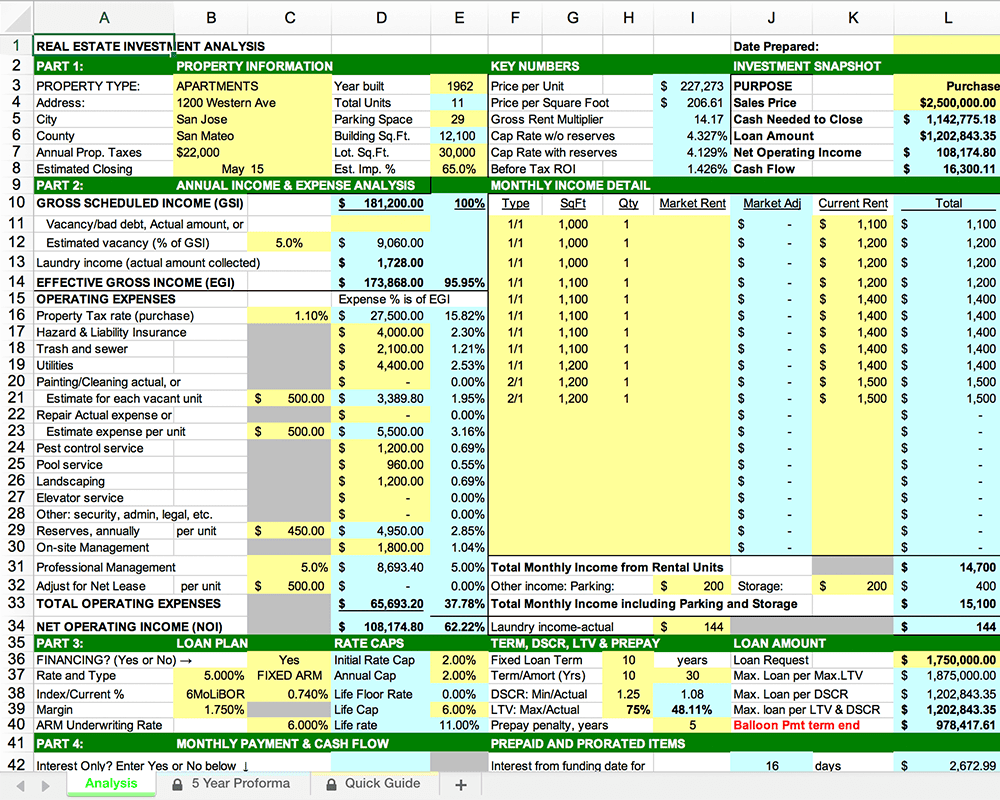Select the Storage income 200 cell
1000x800 pixels.
(853, 586)
